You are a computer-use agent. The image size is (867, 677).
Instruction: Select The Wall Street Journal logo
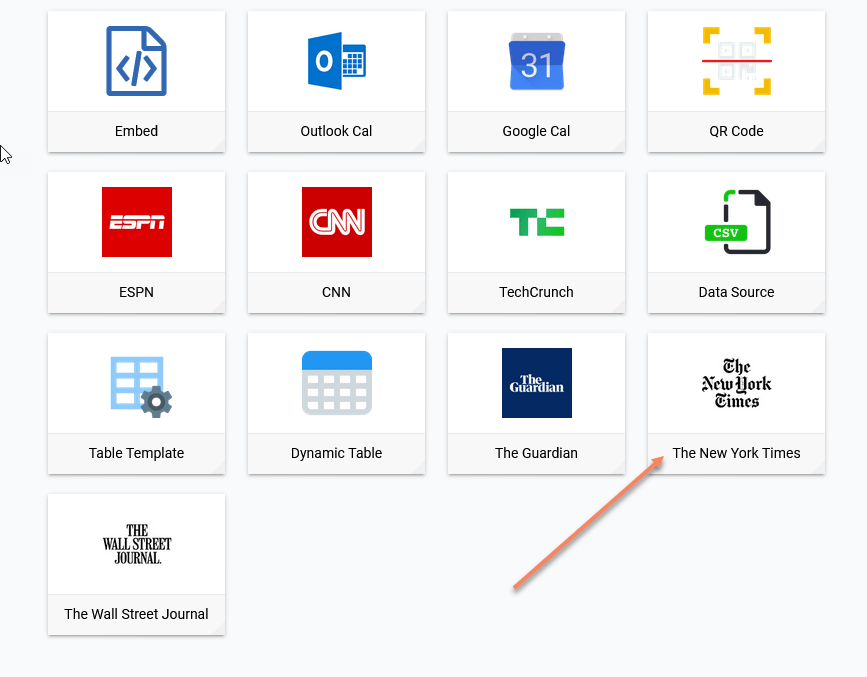coord(136,544)
